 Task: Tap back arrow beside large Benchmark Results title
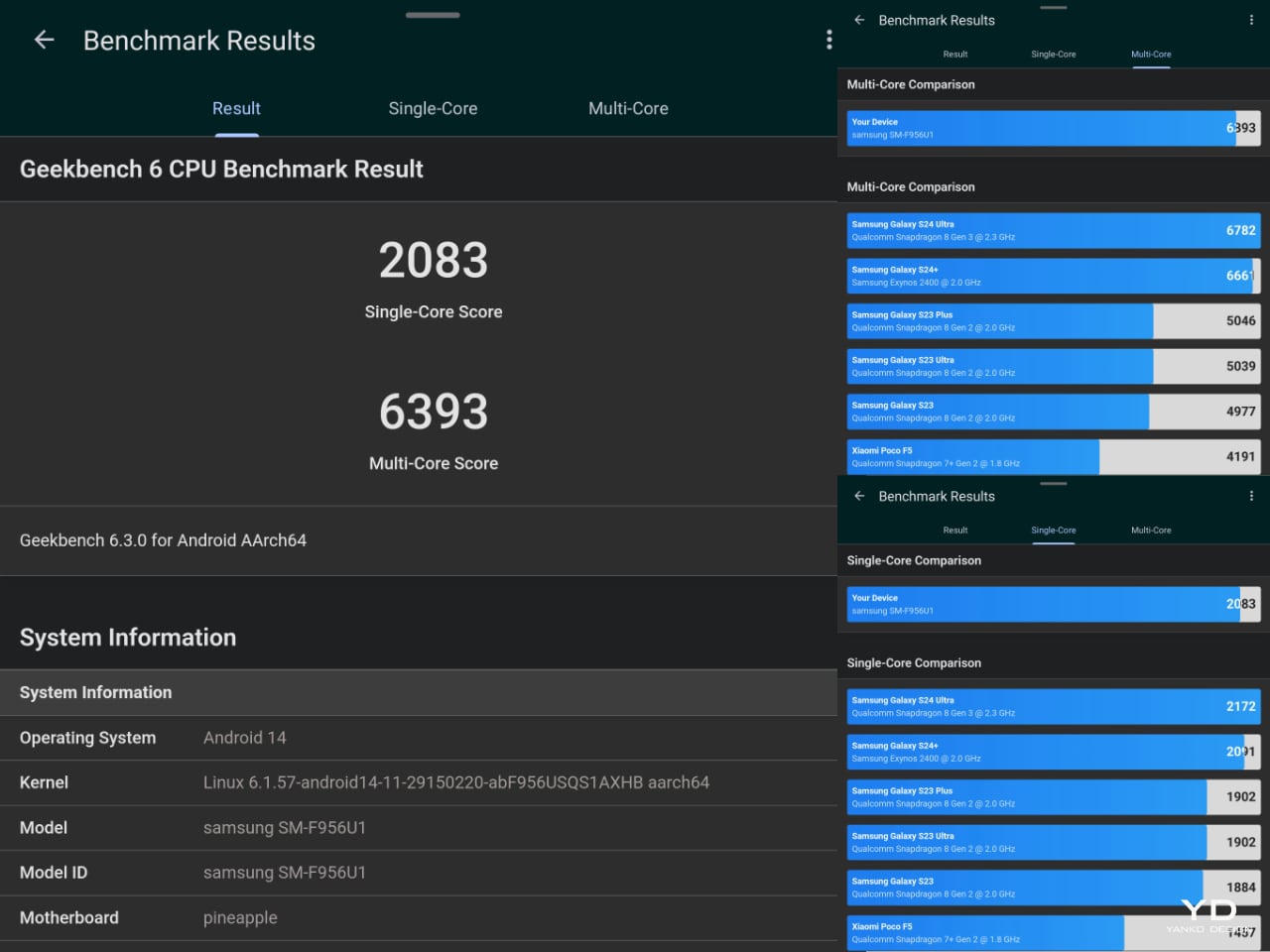(44, 40)
